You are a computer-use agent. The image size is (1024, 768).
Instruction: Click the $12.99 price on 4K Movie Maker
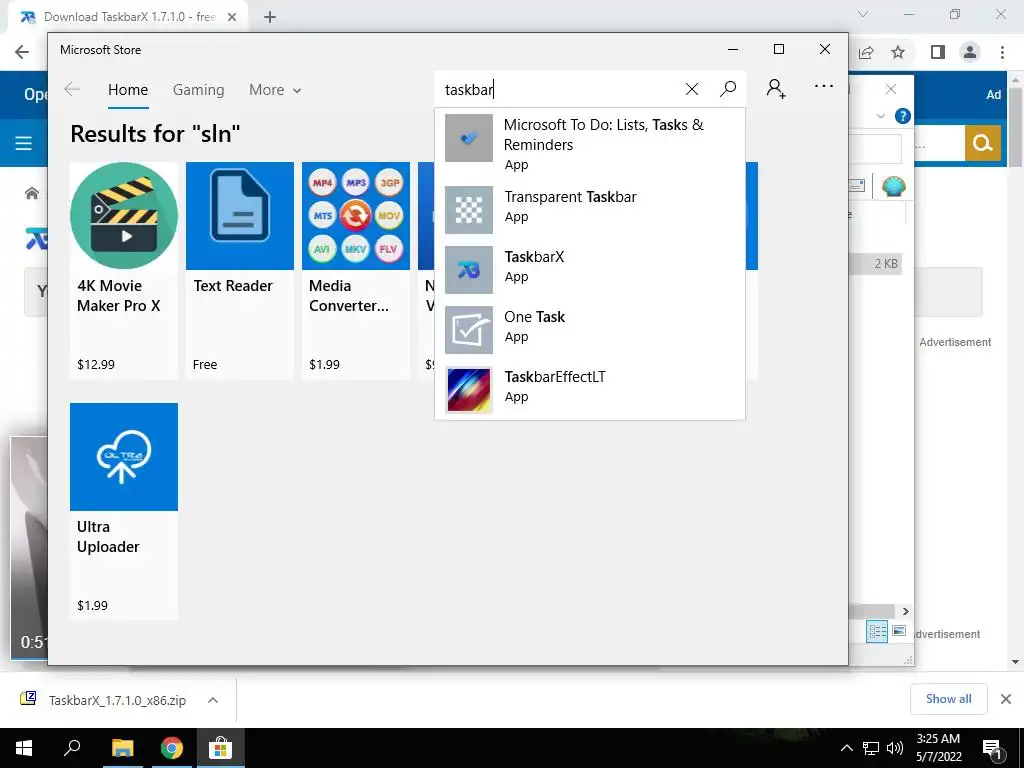pyautogui.click(x=96, y=364)
